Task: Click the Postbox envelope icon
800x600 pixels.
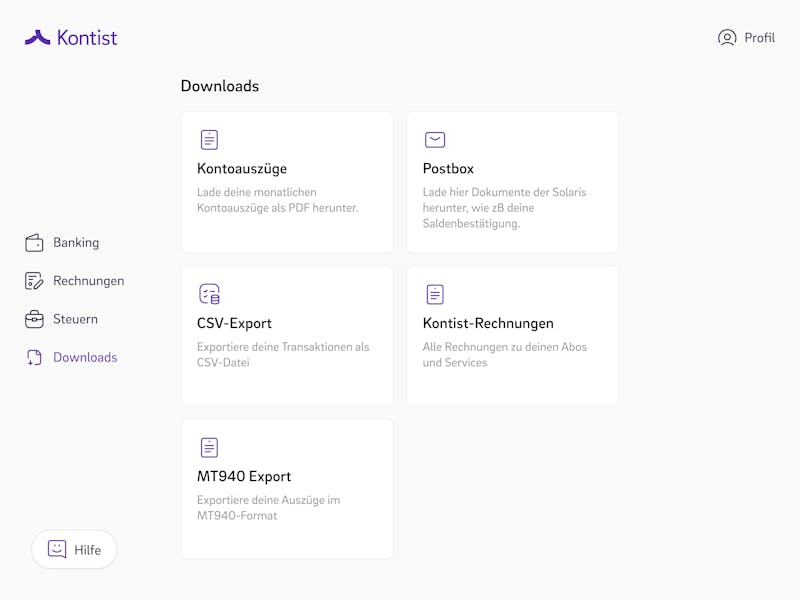Action: pyautogui.click(x=435, y=140)
